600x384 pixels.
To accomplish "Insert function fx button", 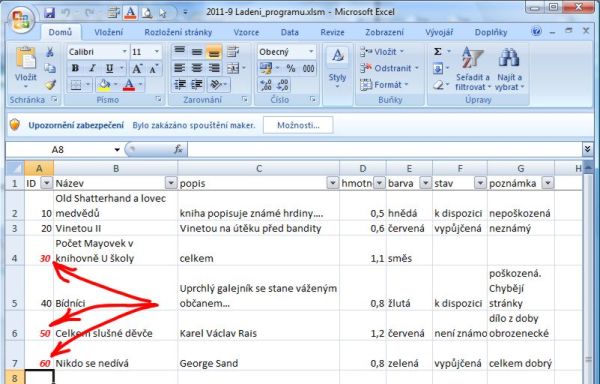I will (178, 149).
